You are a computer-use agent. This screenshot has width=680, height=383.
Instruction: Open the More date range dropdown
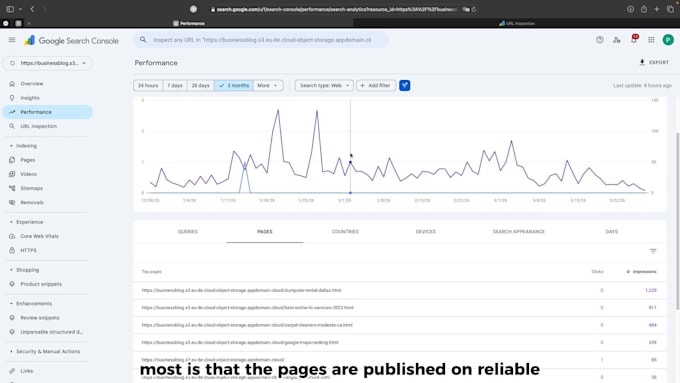(268, 85)
